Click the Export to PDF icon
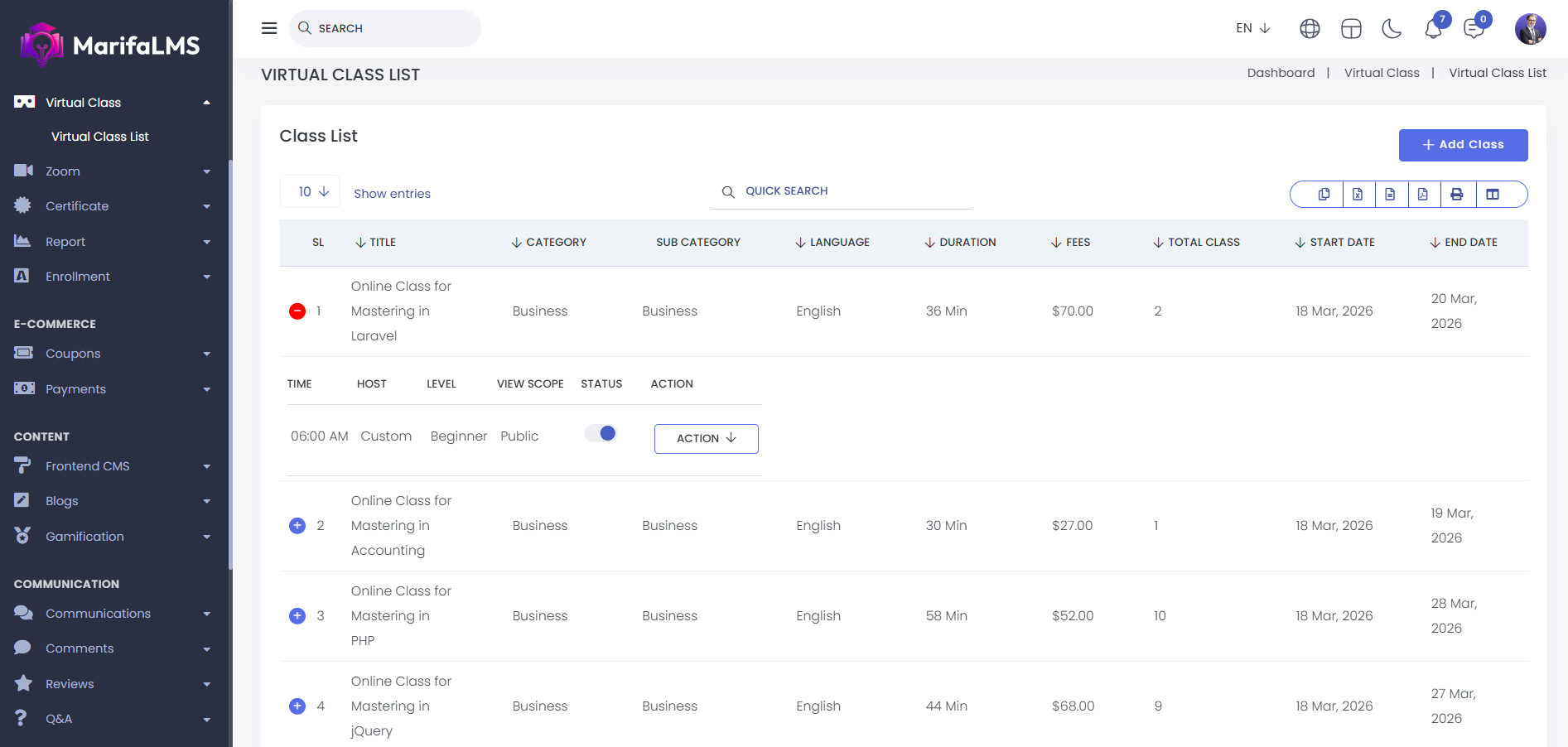The width and height of the screenshot is (1568, 747). coord(1422,194)
